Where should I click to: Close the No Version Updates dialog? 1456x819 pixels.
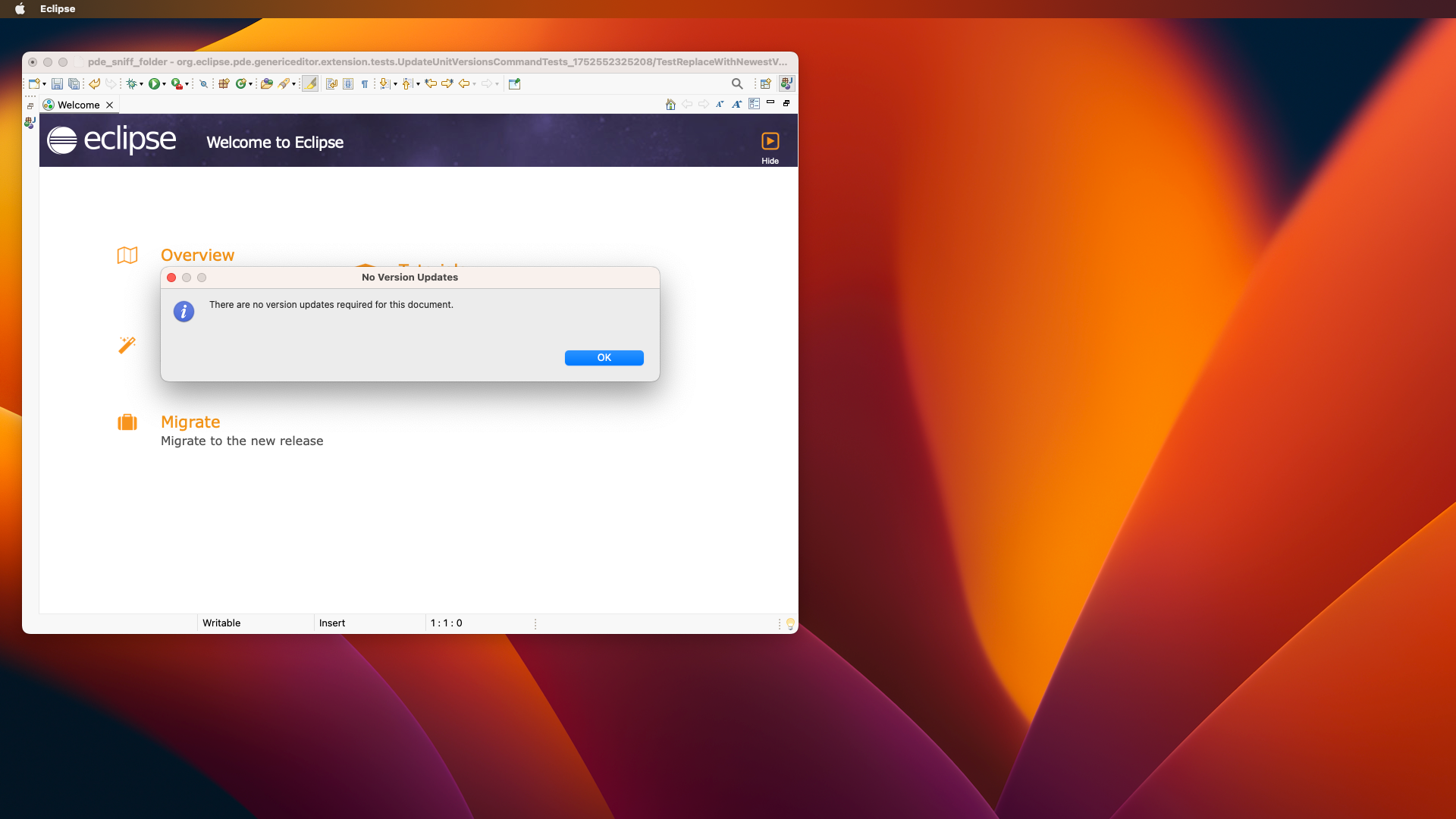point(171,278)
